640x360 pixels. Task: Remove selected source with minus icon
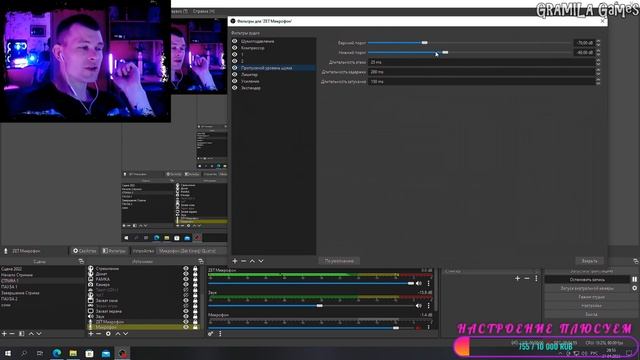point(98,333)
